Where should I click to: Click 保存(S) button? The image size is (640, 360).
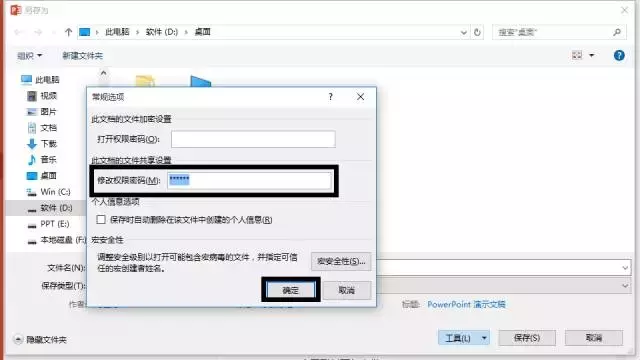coord(527,338)
